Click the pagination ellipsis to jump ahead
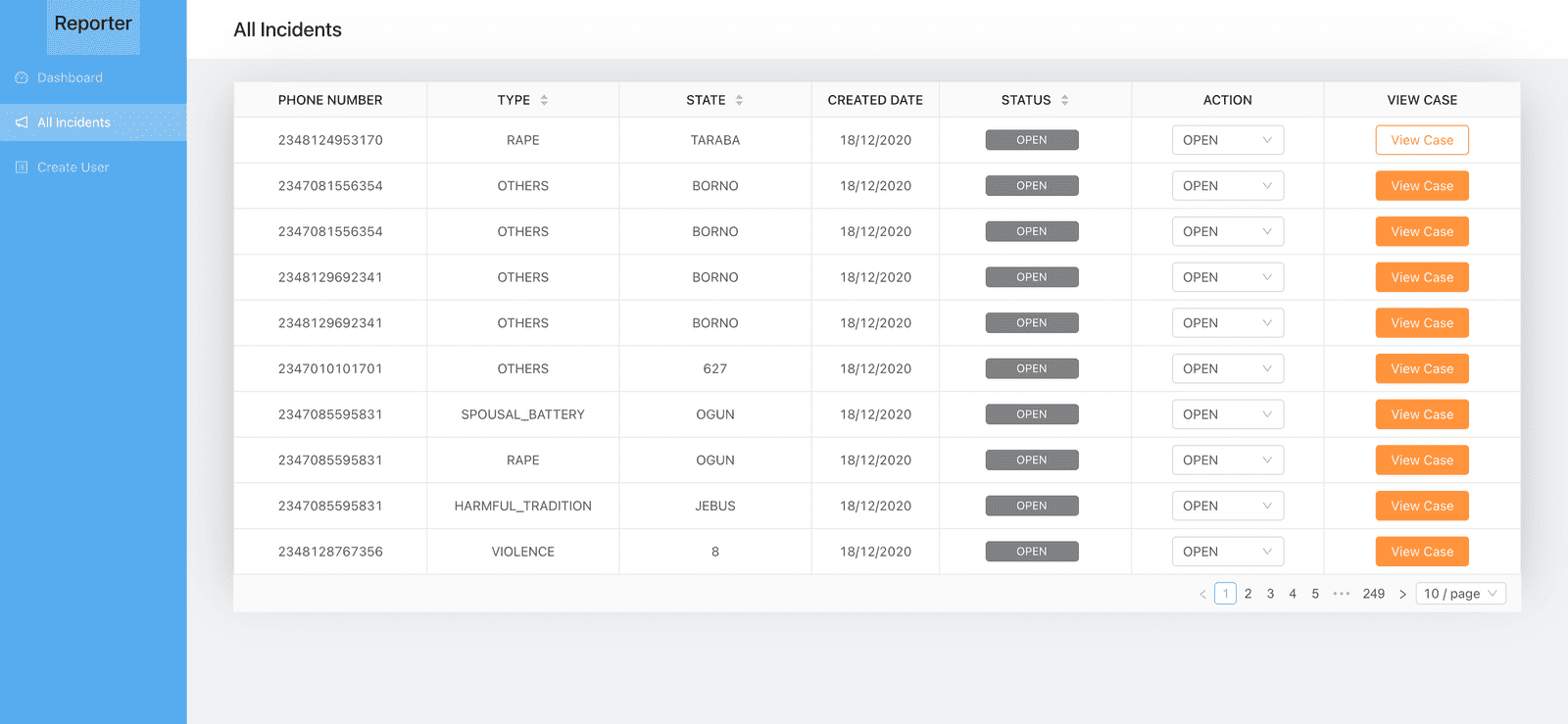The width and height of the screenshot is (1568, 724). [1342, 594]
